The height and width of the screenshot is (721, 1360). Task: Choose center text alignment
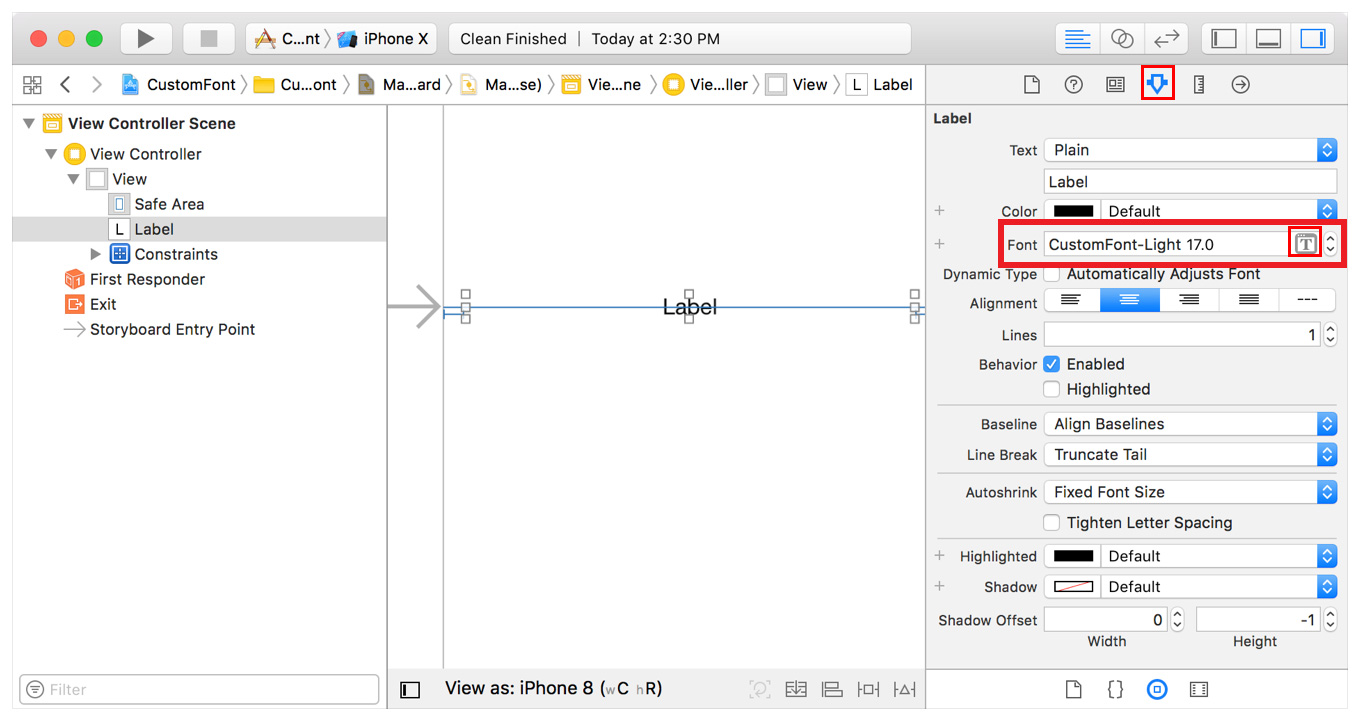tap(1130, 299)
